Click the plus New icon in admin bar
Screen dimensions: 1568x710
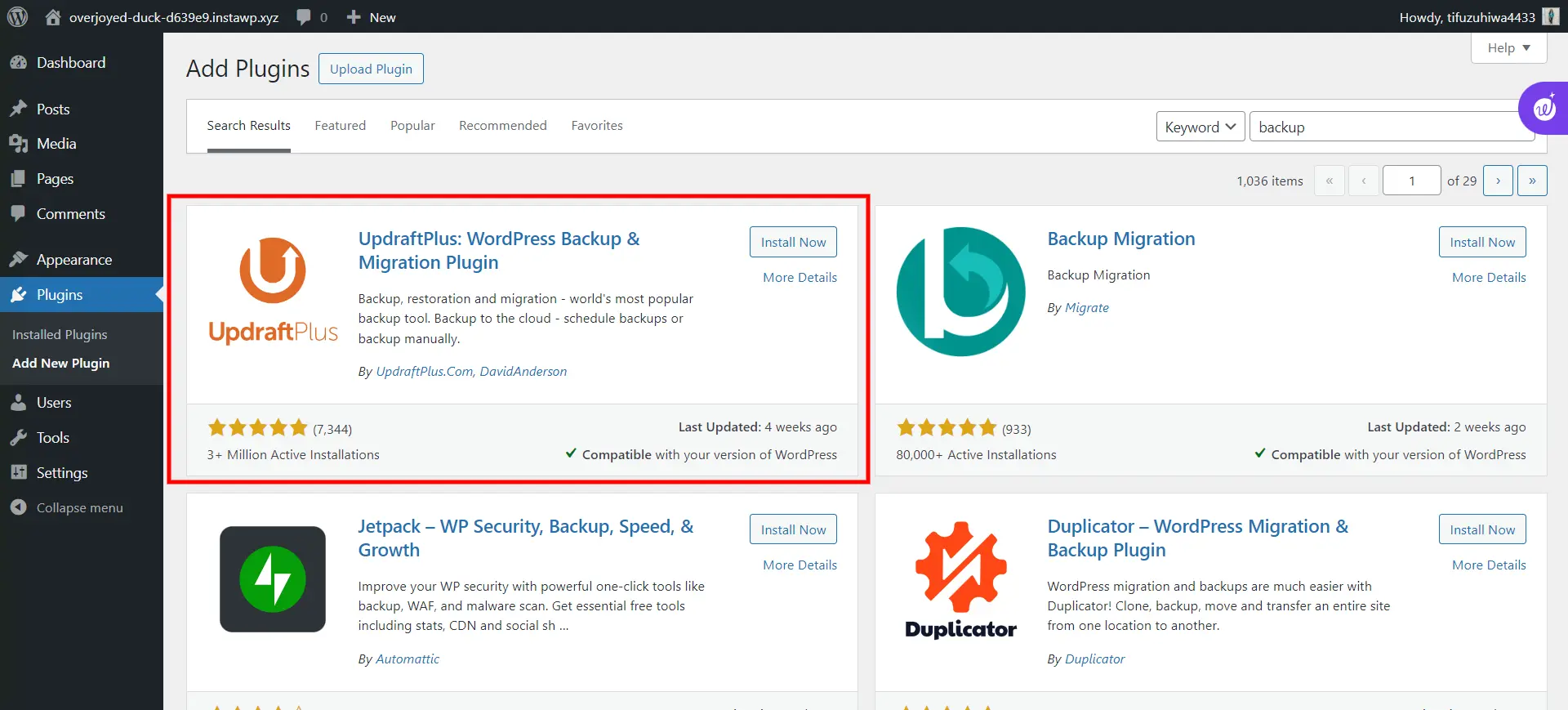click(x=354, y=17)
